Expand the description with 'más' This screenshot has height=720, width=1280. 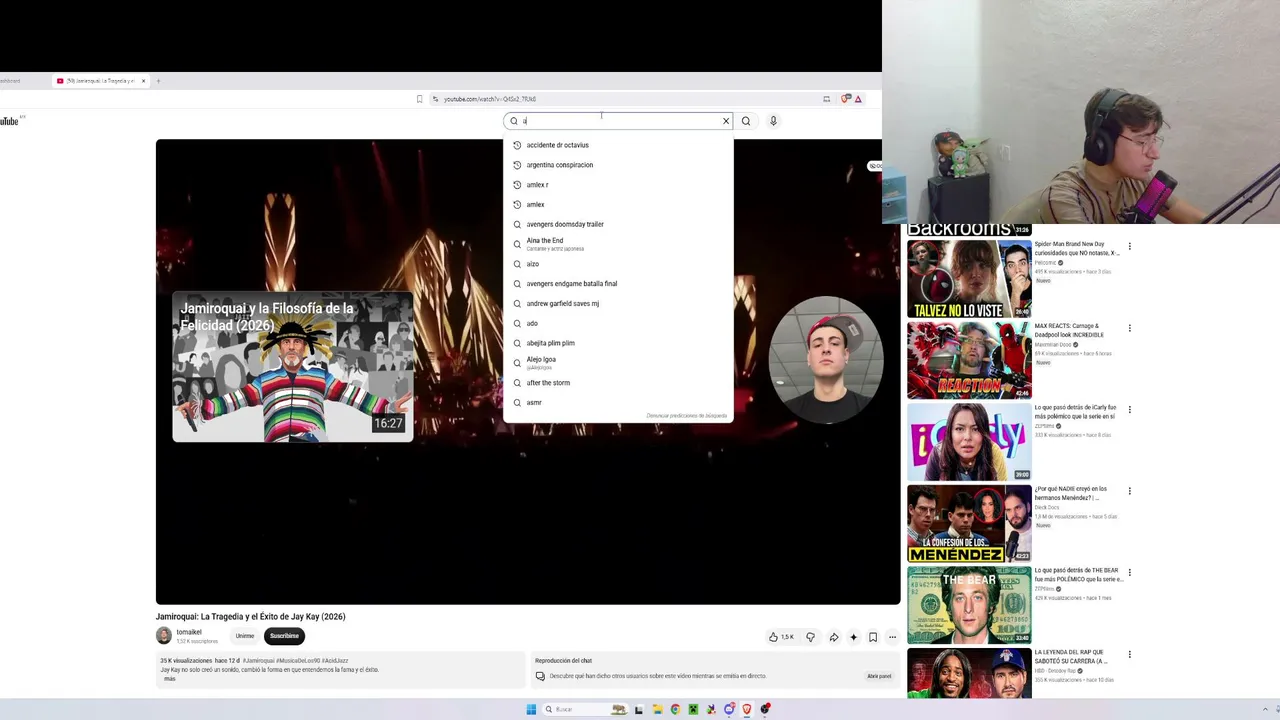point(169,679)
